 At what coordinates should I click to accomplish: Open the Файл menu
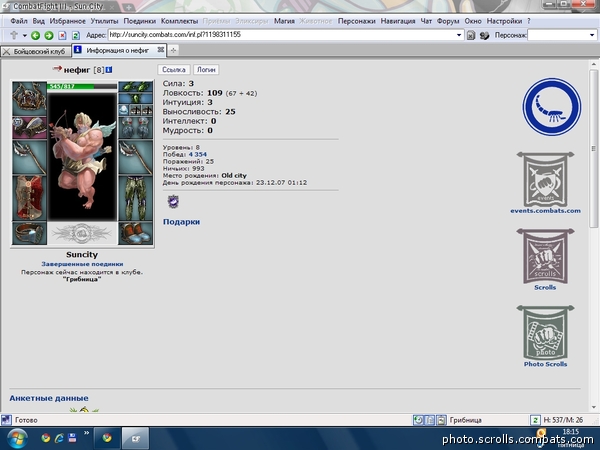(x=19, y=21)
